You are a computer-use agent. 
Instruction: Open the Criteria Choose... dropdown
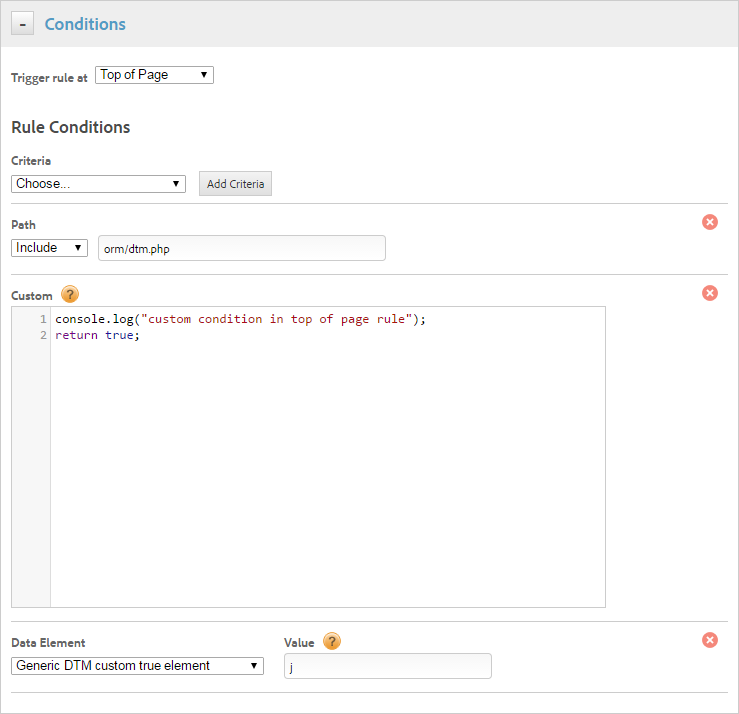98,184
